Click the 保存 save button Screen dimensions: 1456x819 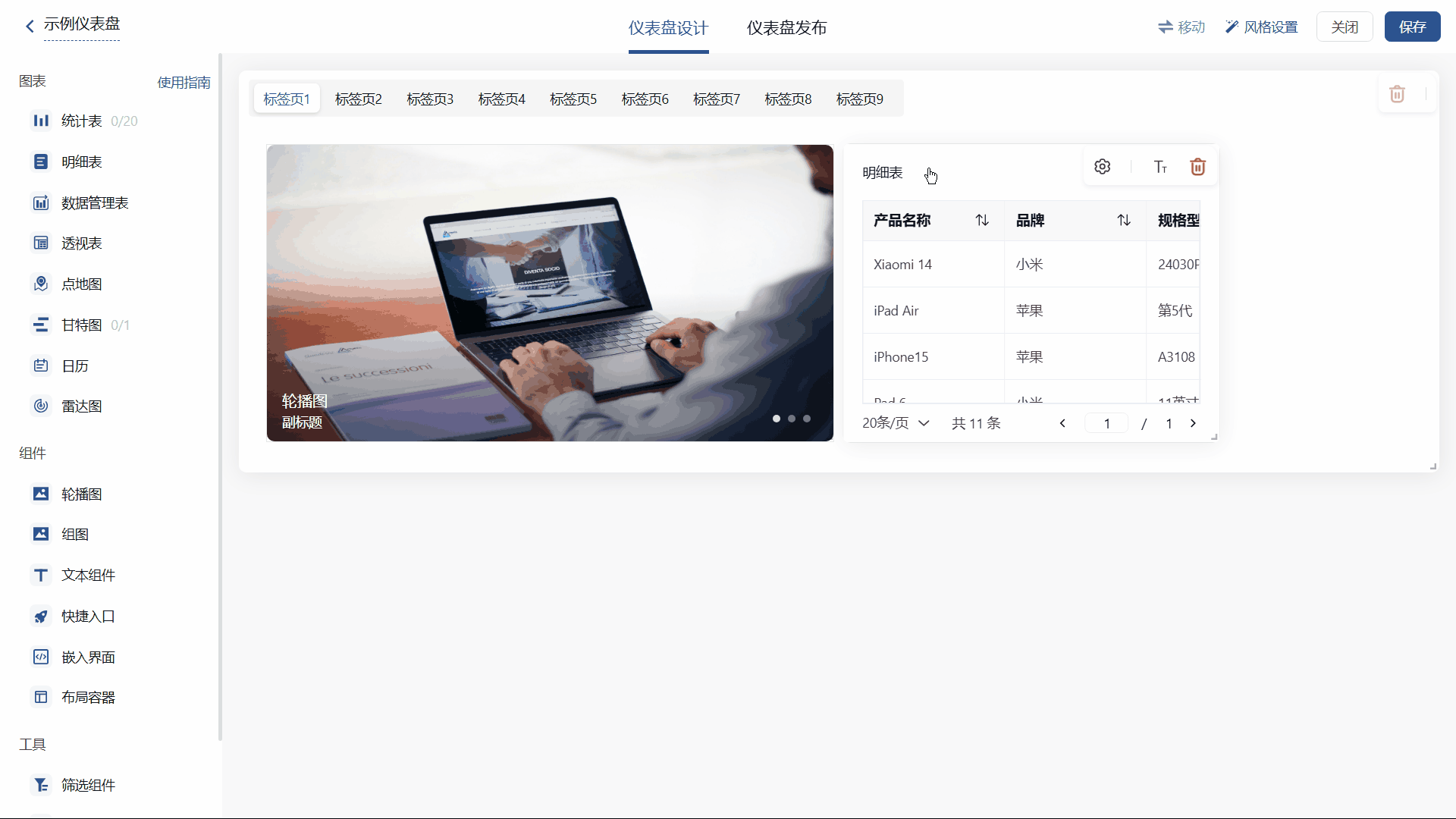(1412, 27)
